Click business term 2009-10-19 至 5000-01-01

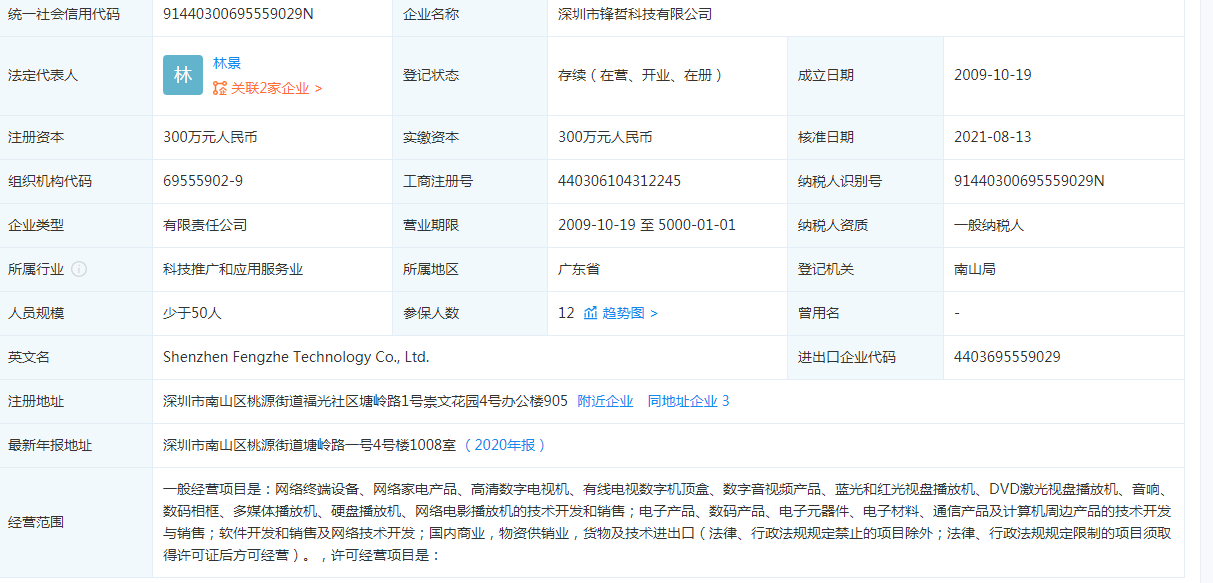647,225
